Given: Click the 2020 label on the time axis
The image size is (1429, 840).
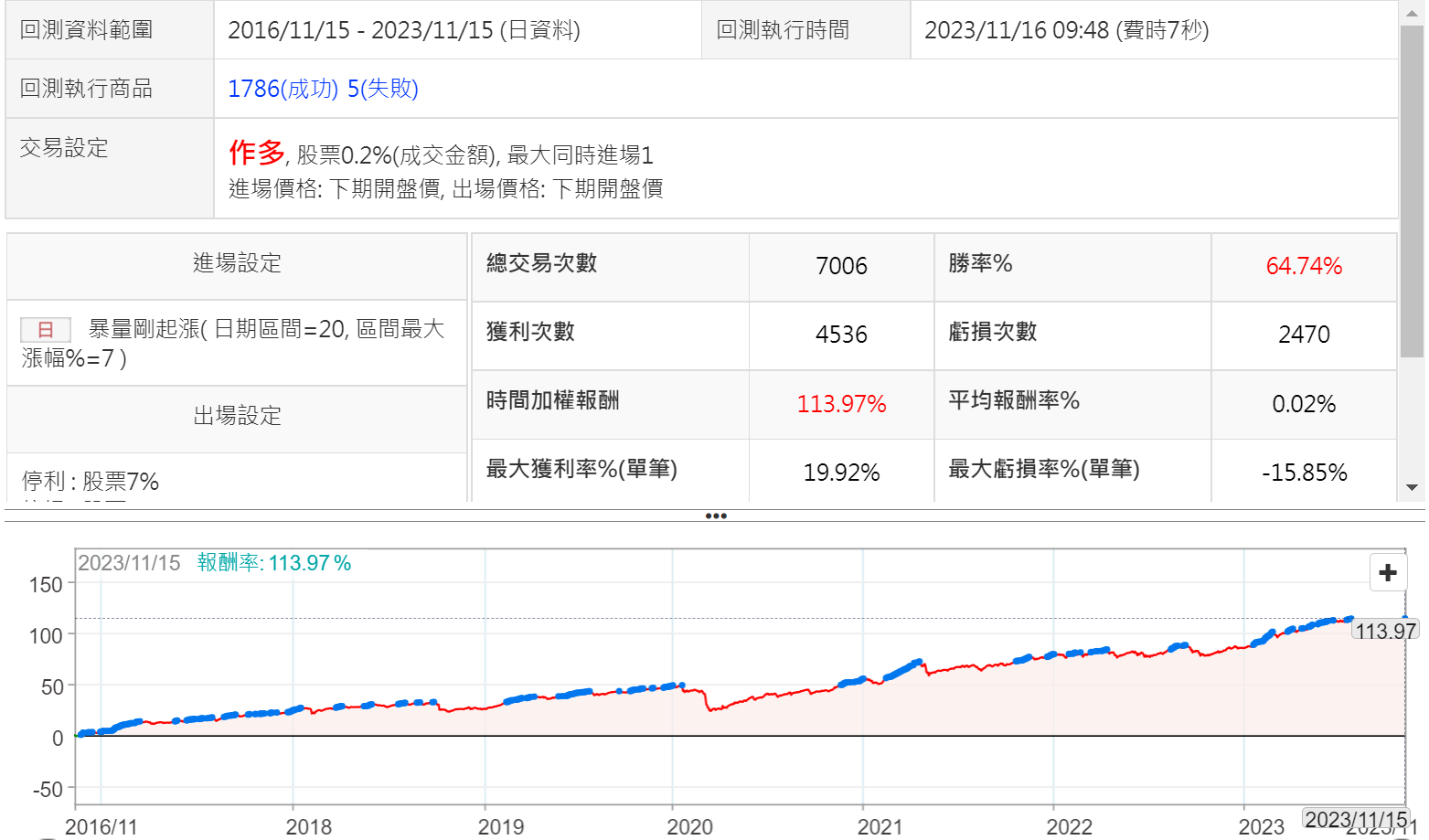Looking at the screenshot, I should (689, 826).
